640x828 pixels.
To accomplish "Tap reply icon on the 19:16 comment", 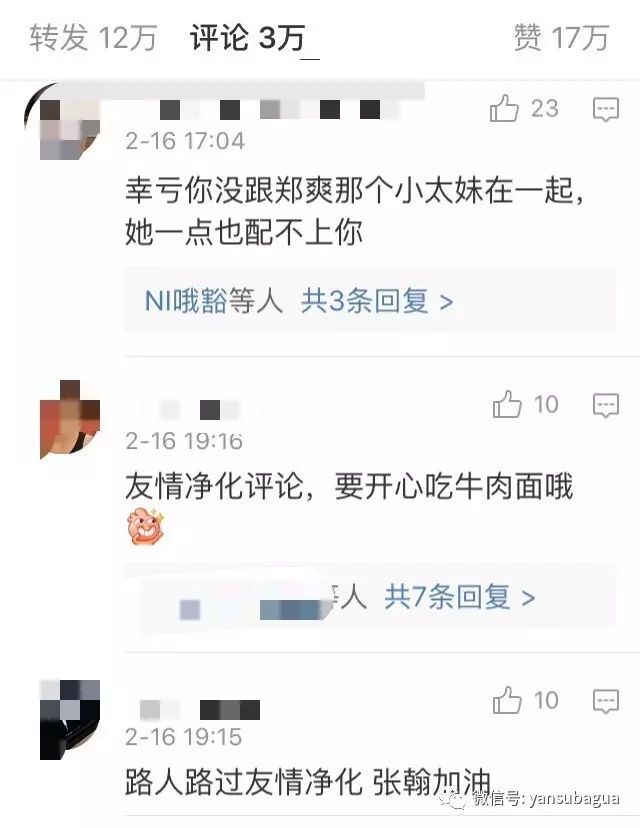I will tap(605, 406).
